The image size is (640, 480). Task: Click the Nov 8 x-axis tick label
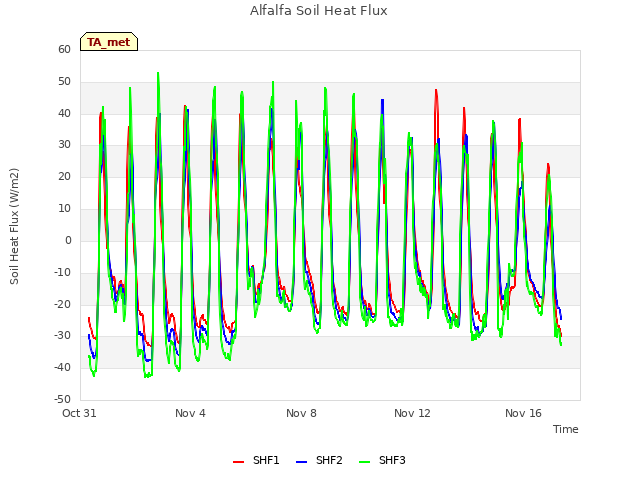click(301, 413)
